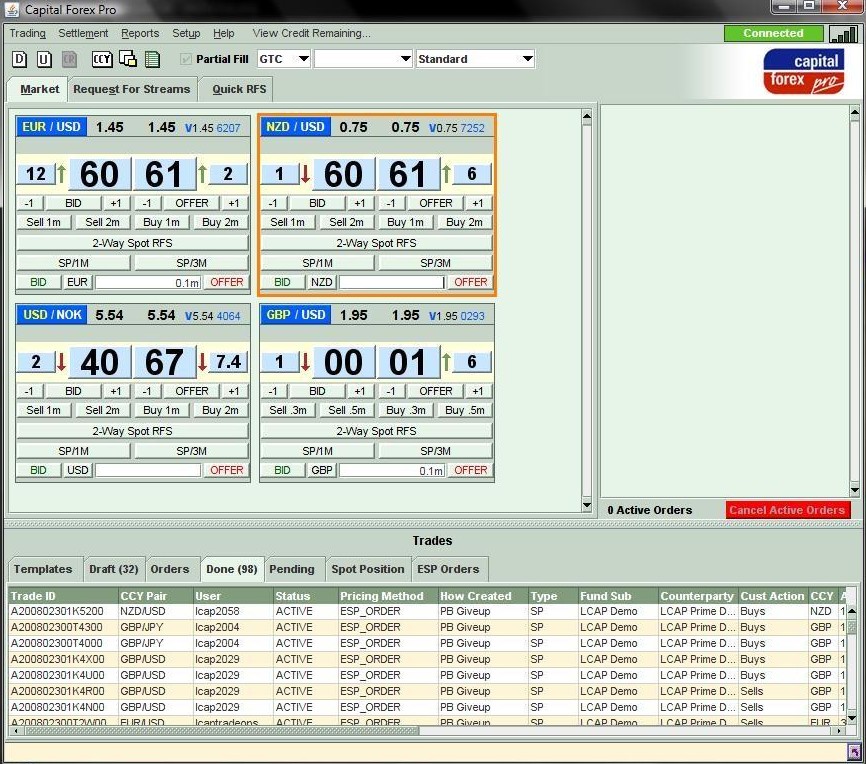Click the green list sheet toolbar icon
The image size is (866, 764).
152,59
